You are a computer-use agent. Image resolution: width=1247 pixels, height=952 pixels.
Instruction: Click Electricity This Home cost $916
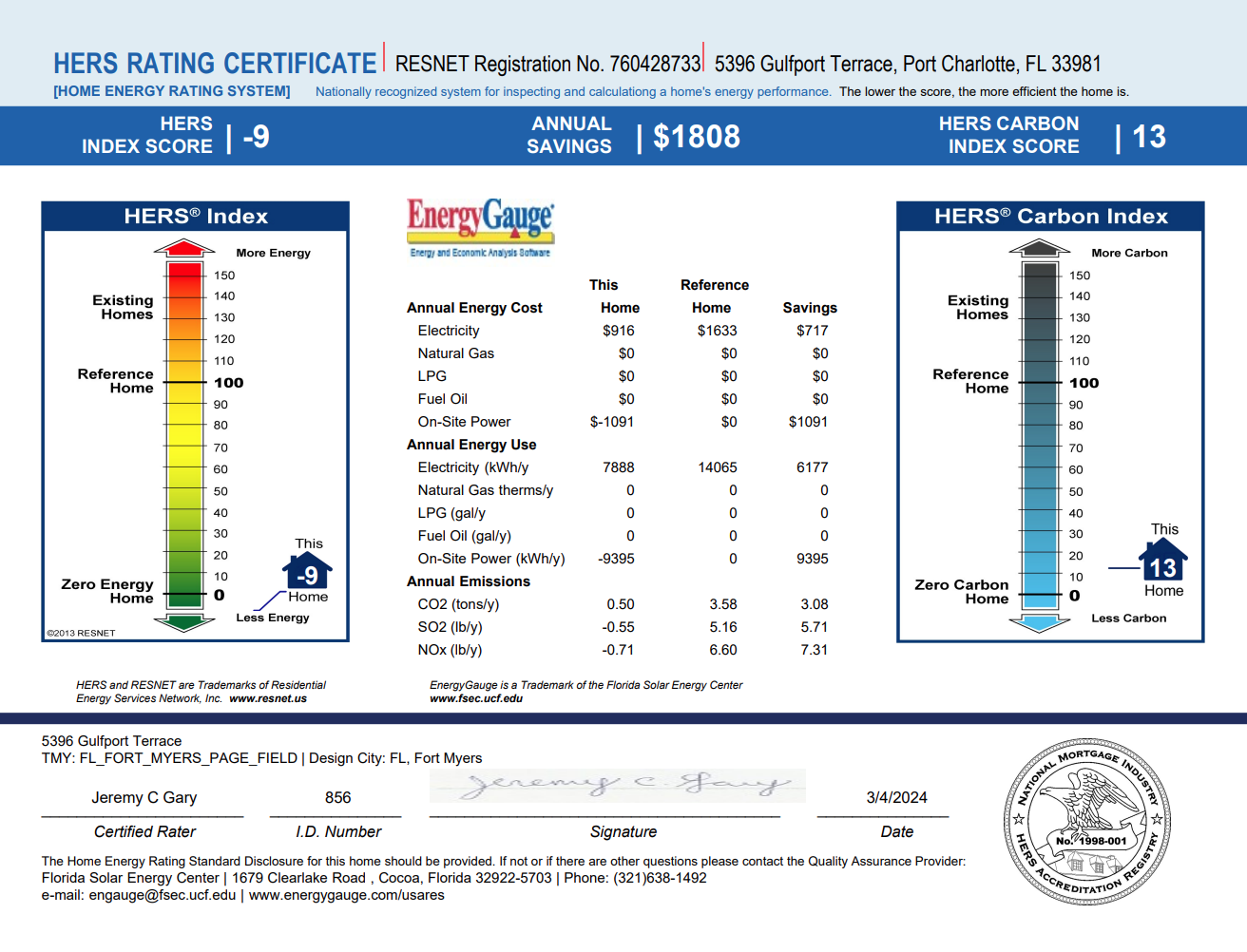tap(619, 331)
